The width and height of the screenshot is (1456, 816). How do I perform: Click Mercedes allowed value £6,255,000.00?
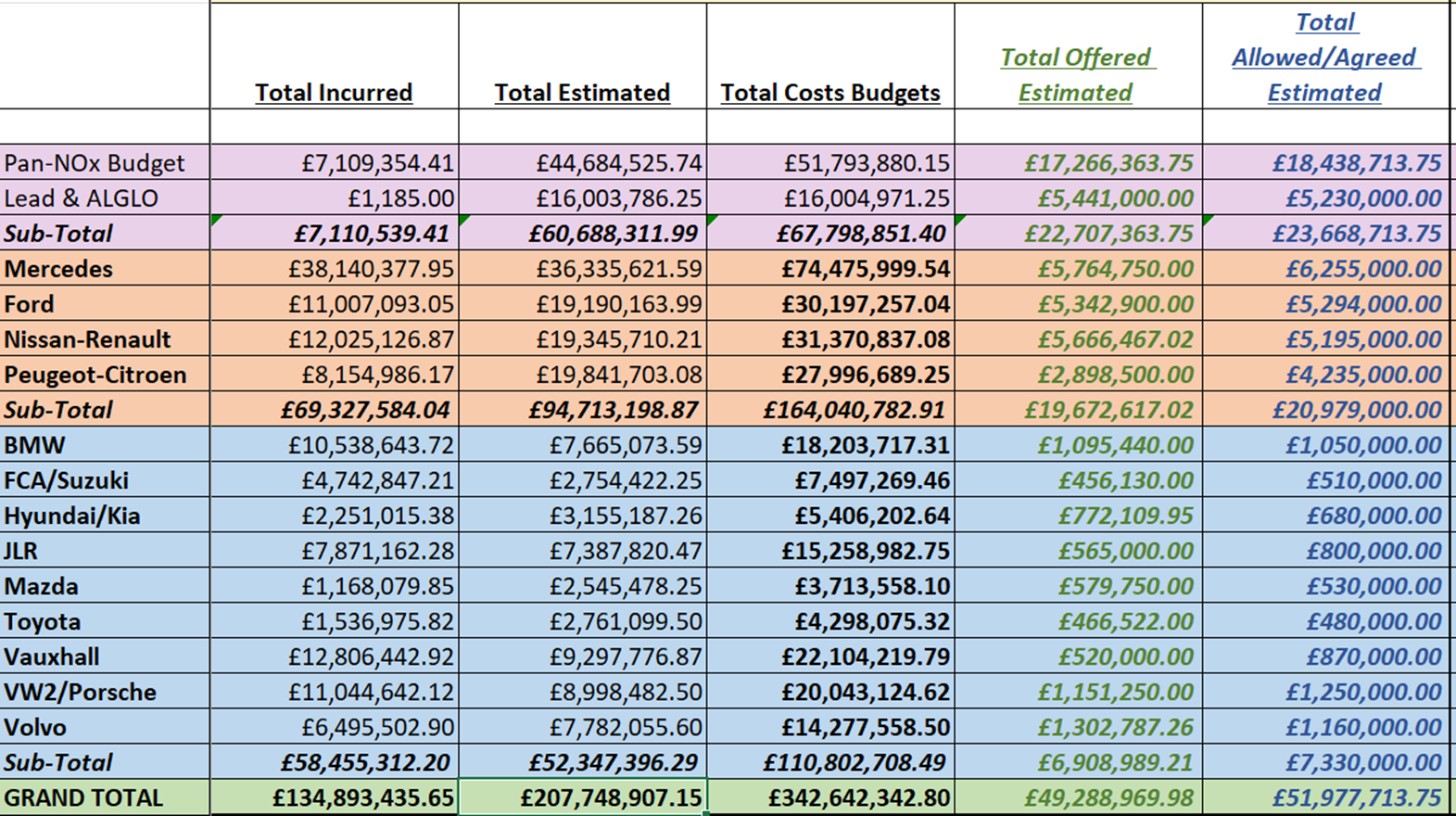click(x=1326, y=269)
